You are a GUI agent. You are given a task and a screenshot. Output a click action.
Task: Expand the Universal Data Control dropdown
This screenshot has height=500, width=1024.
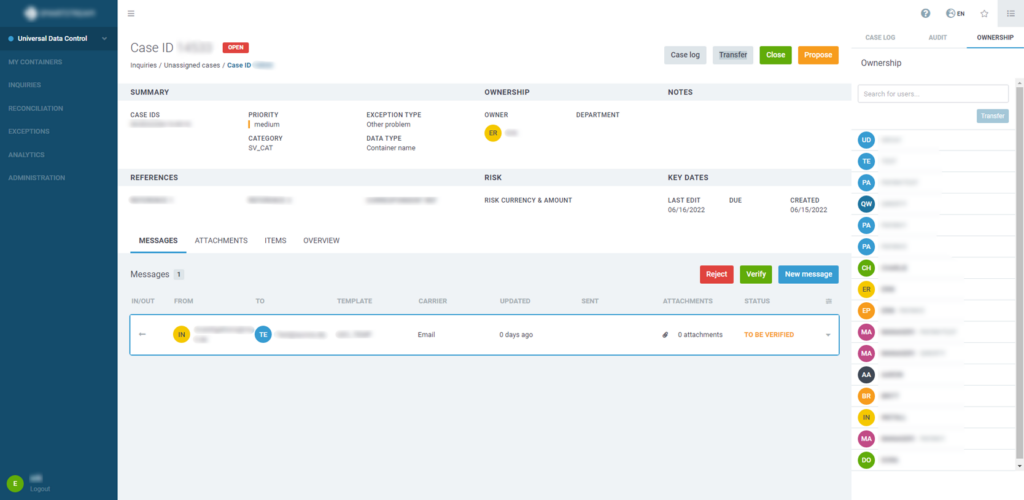[x=105, y=39]
